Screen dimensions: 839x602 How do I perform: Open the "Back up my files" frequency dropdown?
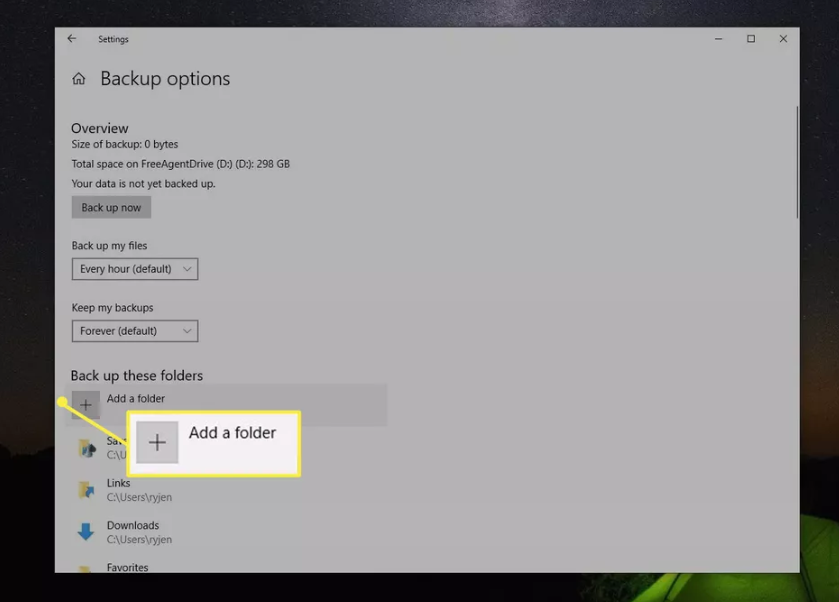(x=135, y=269)
